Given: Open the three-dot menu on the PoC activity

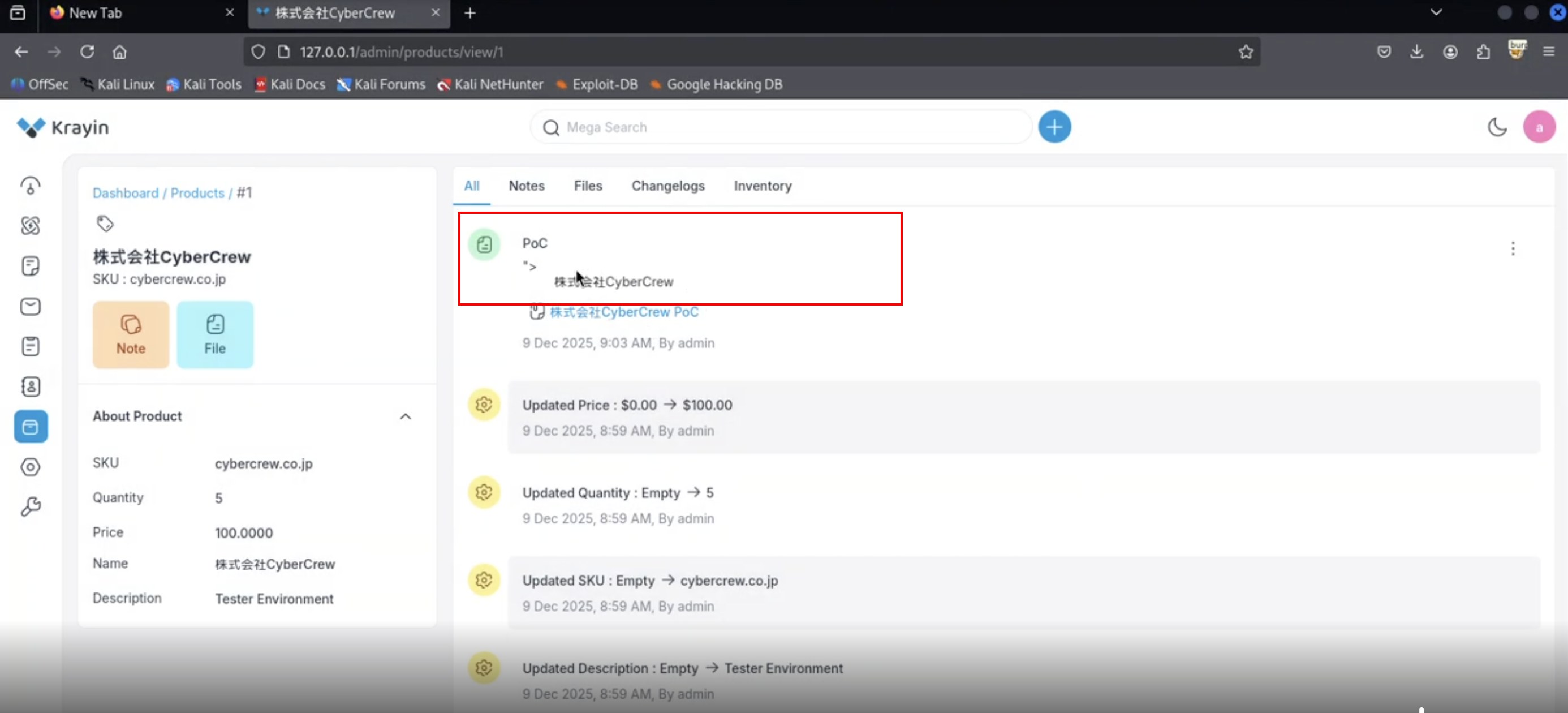Looking at the screenshot, I should pyautogui.click(x=1513, y=248).
